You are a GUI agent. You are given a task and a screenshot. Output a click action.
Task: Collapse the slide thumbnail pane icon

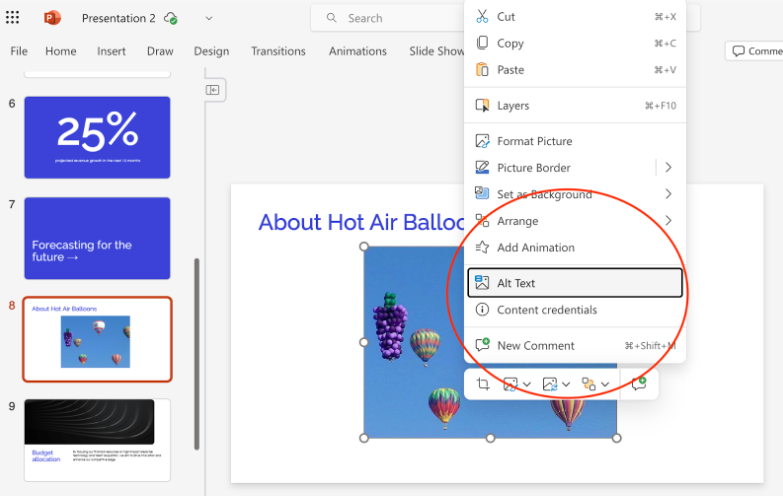coord(212,90)
